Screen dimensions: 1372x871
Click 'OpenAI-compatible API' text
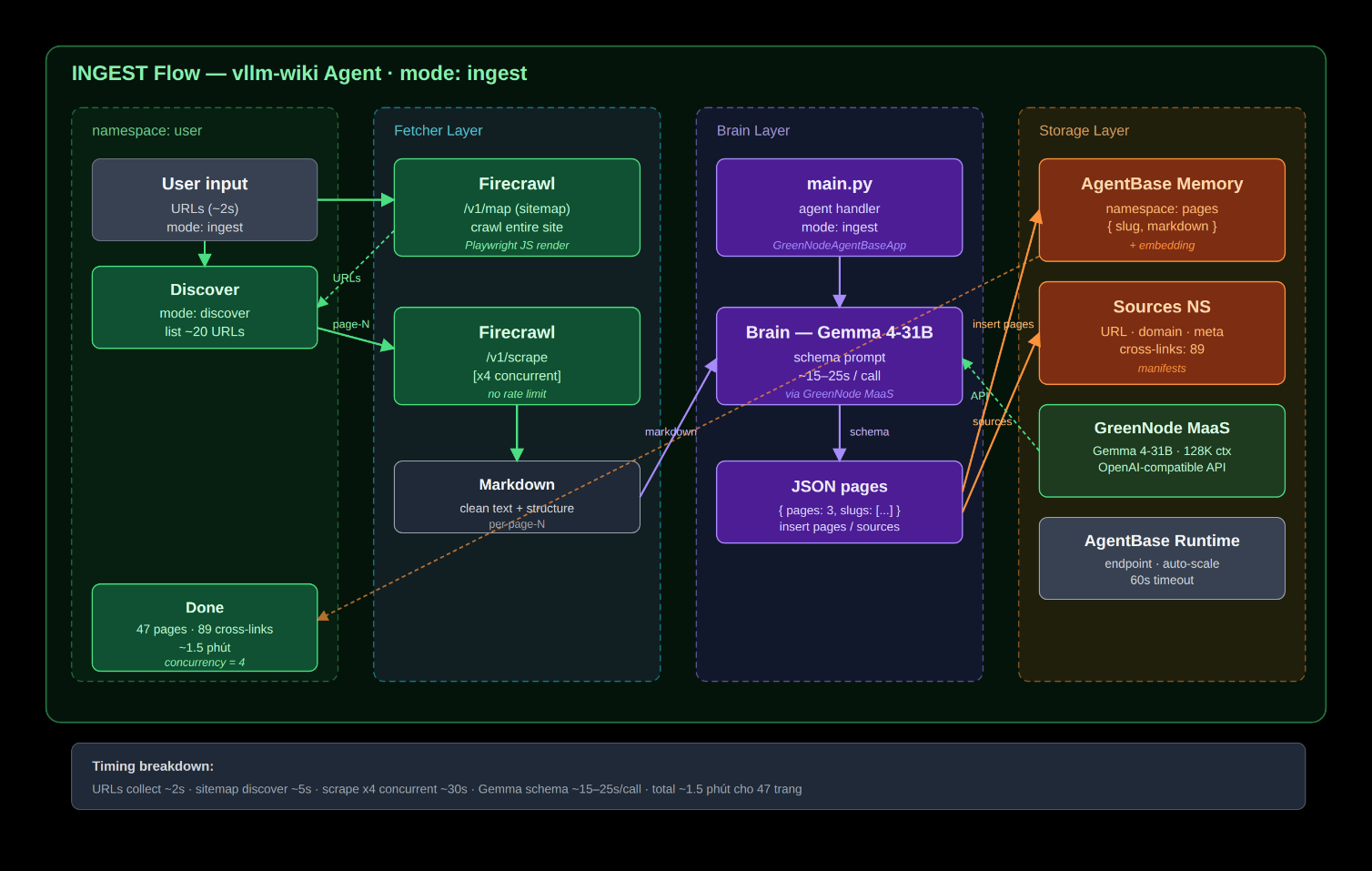tap(1162, 467)
